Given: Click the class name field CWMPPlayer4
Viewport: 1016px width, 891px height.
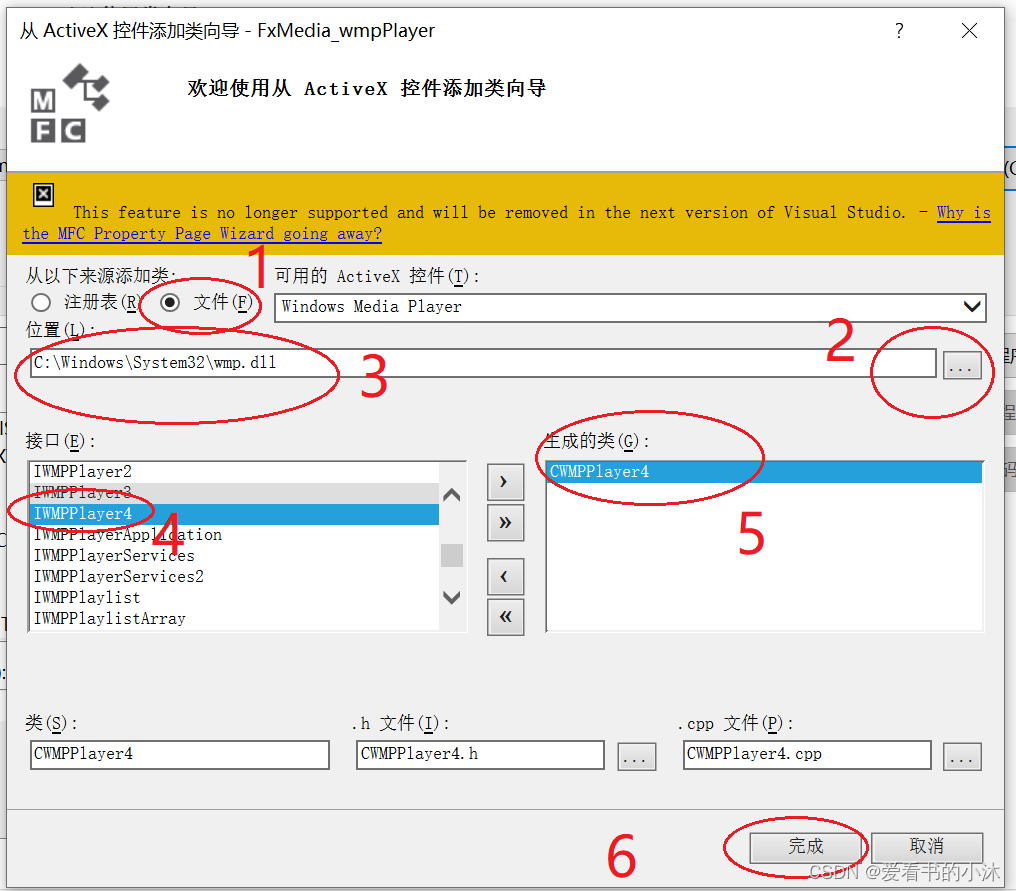Looking at the screenshot, I should [x=179, y=755].
